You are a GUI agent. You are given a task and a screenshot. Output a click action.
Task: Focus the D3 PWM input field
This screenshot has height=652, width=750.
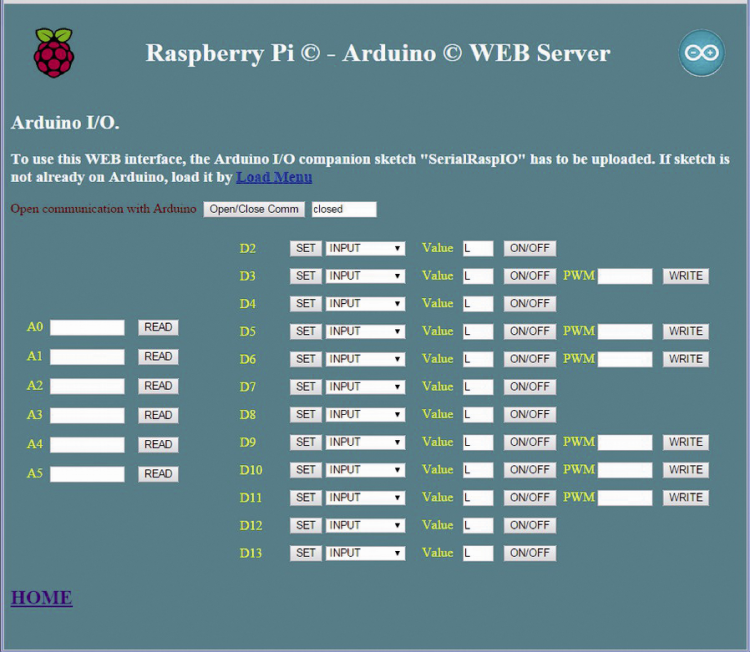point(625,276)
